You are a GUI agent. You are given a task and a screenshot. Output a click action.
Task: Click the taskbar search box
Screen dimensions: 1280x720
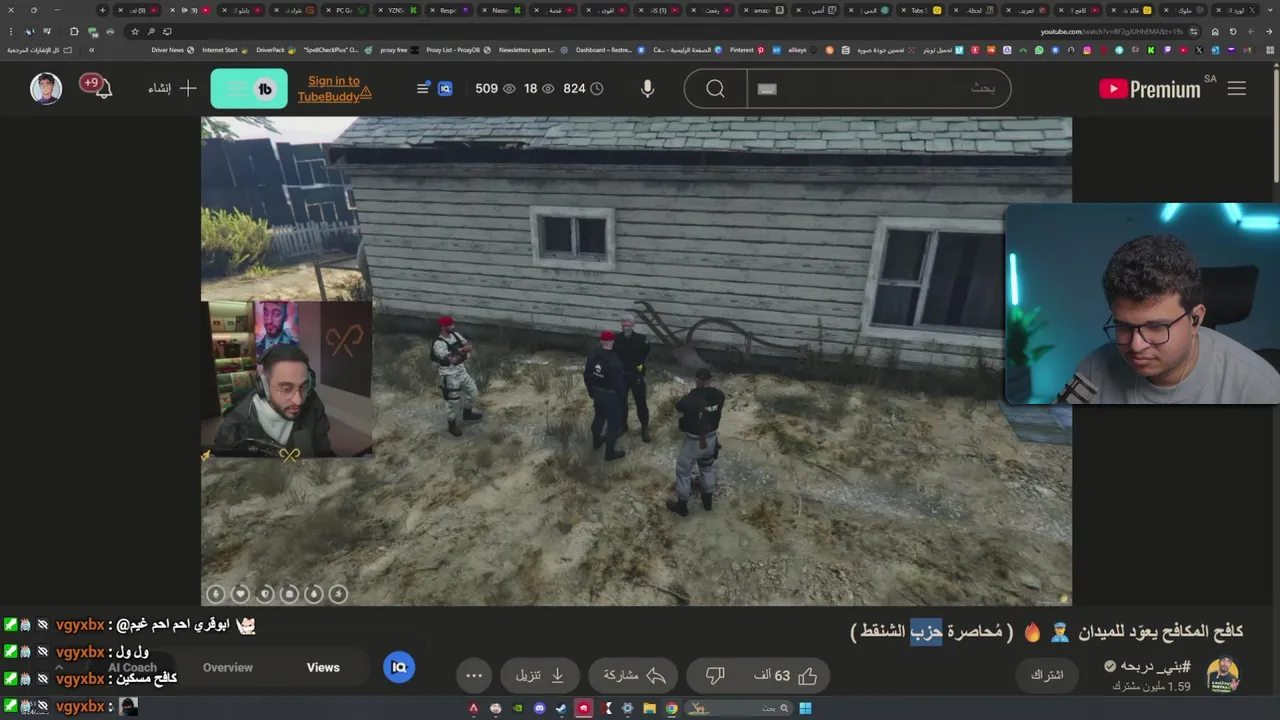click(738, 708)
